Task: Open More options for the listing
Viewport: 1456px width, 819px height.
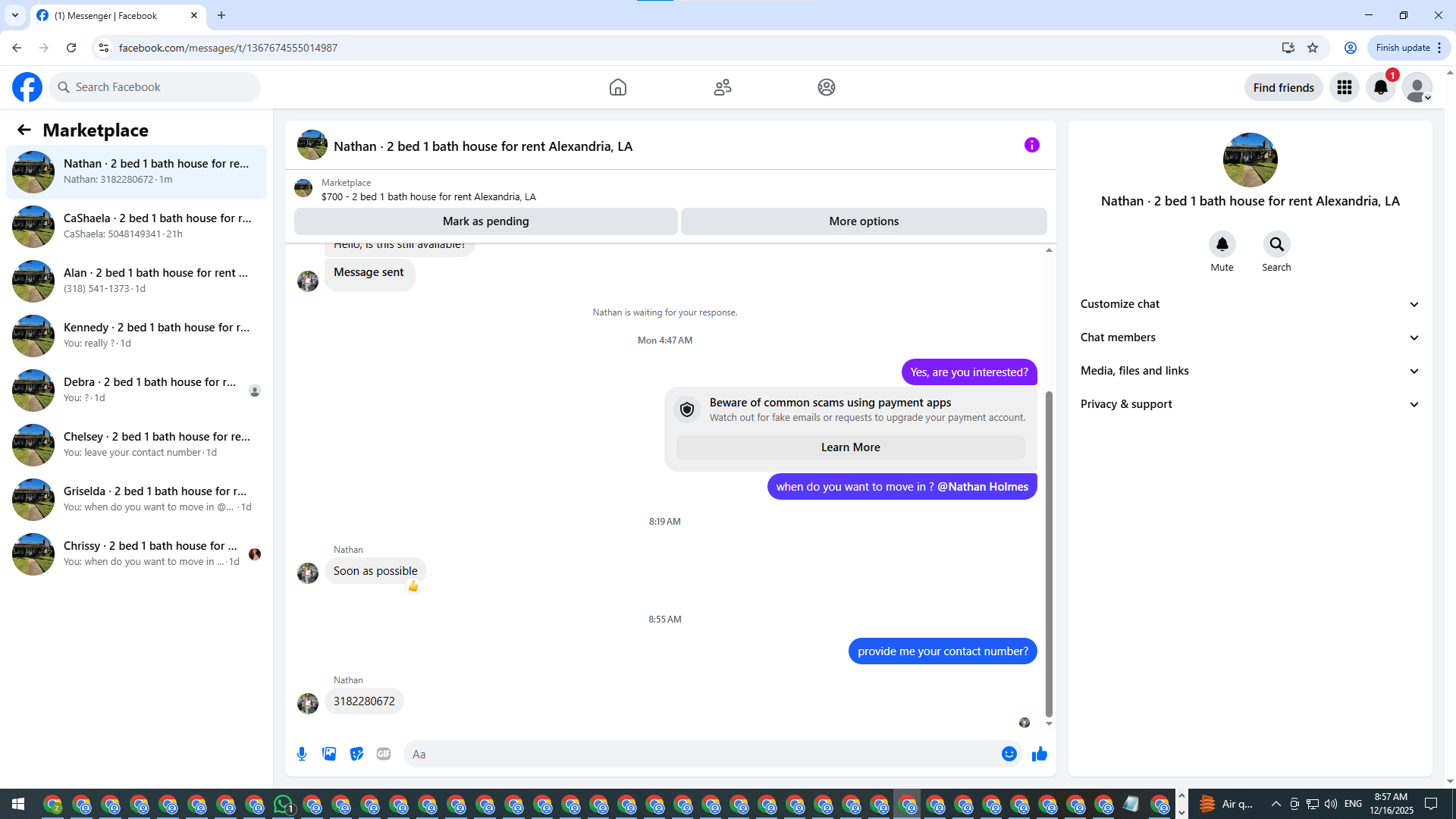Action: (x=864, y=221)
